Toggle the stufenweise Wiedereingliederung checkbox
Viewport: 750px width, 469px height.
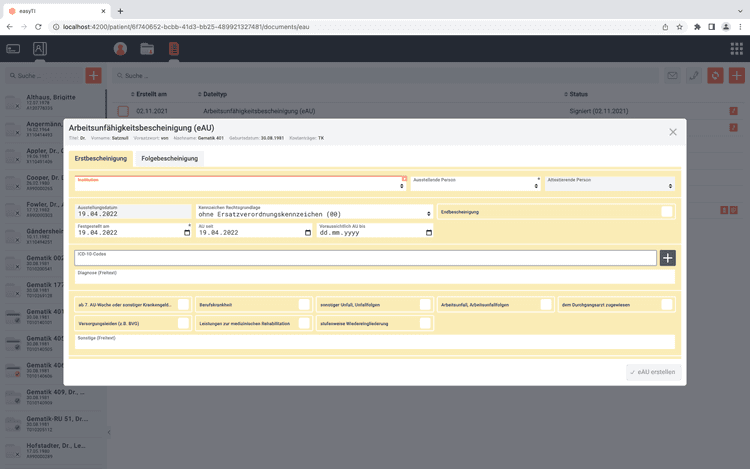(x=425, y=323)
